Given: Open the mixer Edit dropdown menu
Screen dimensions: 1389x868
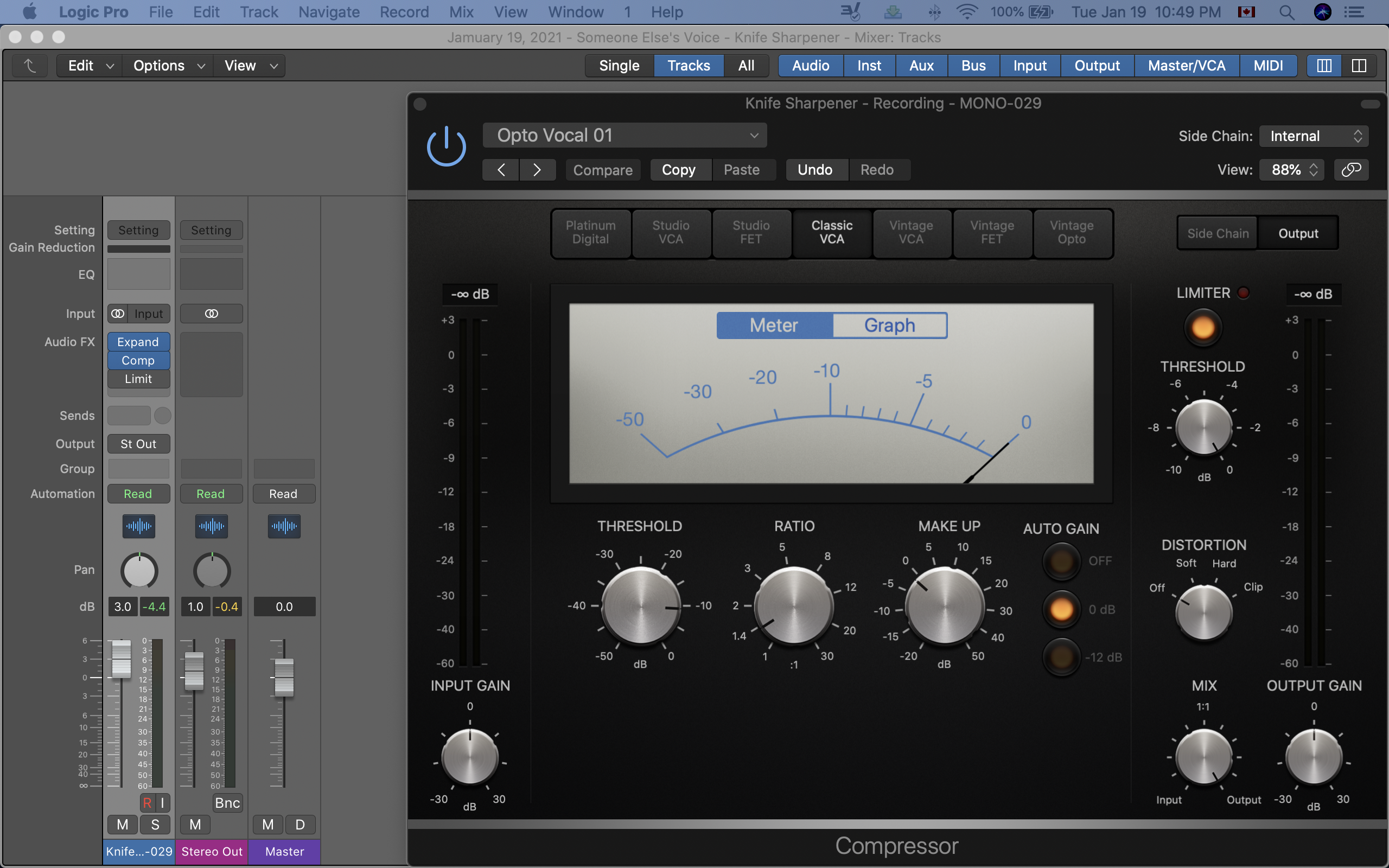Looking at the screenshot, I should tap(91, 66).
